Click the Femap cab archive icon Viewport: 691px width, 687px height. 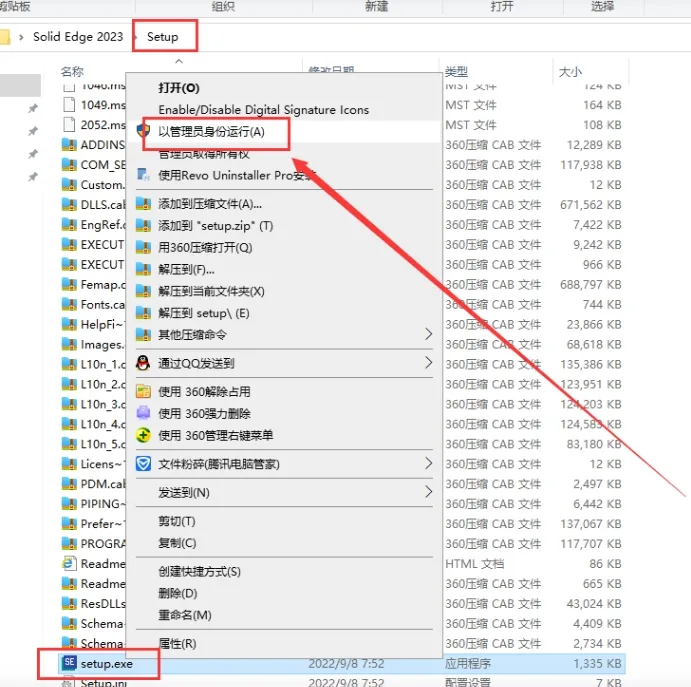coord(69,284)
